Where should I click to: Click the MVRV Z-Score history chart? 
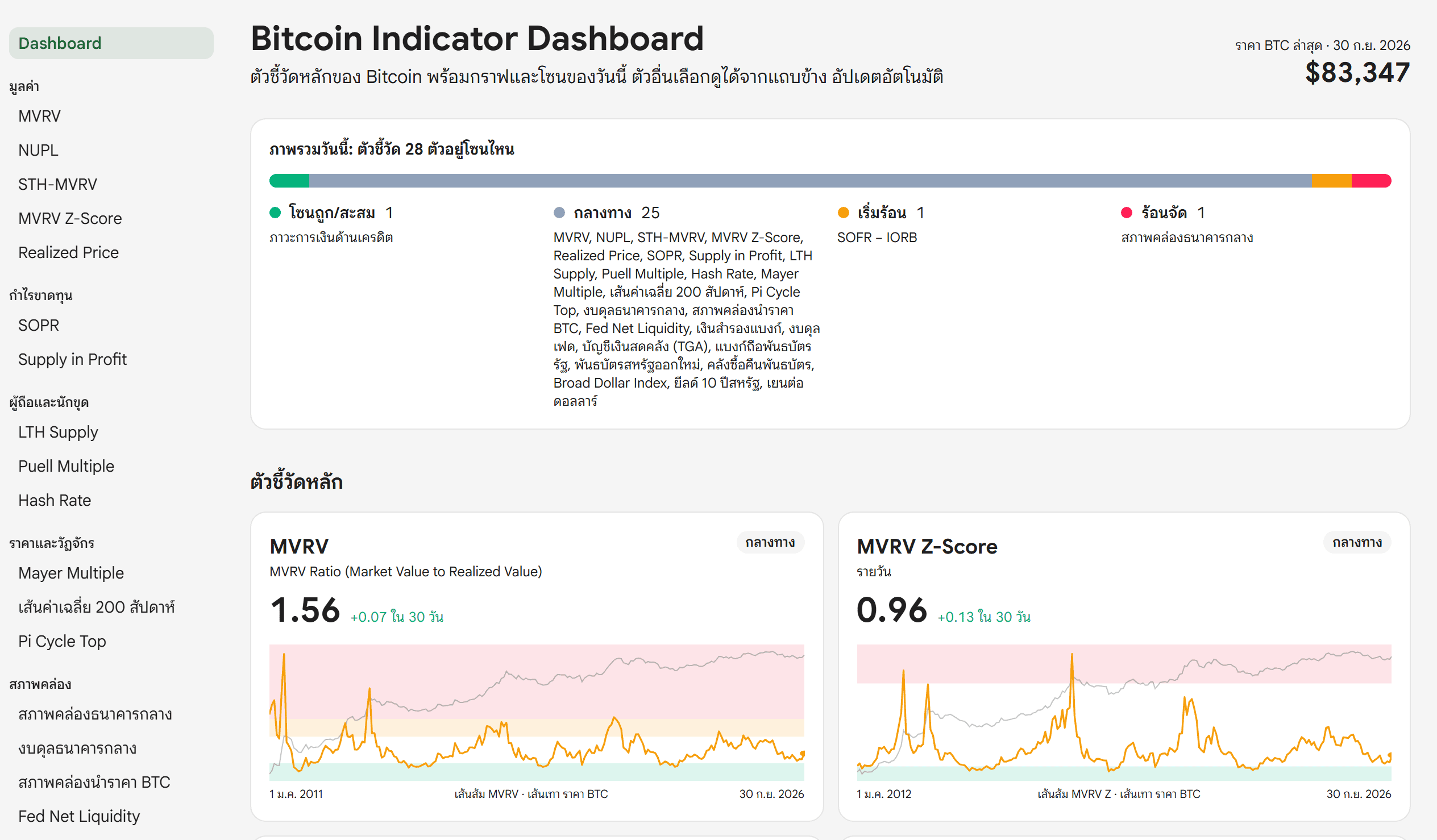click(1124, 712)
